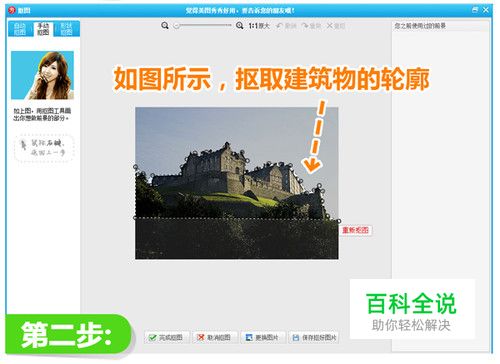Switch to the 自动抠图 auto cutout tab
This screenshot has width=500, height=364.
point(20,29)
